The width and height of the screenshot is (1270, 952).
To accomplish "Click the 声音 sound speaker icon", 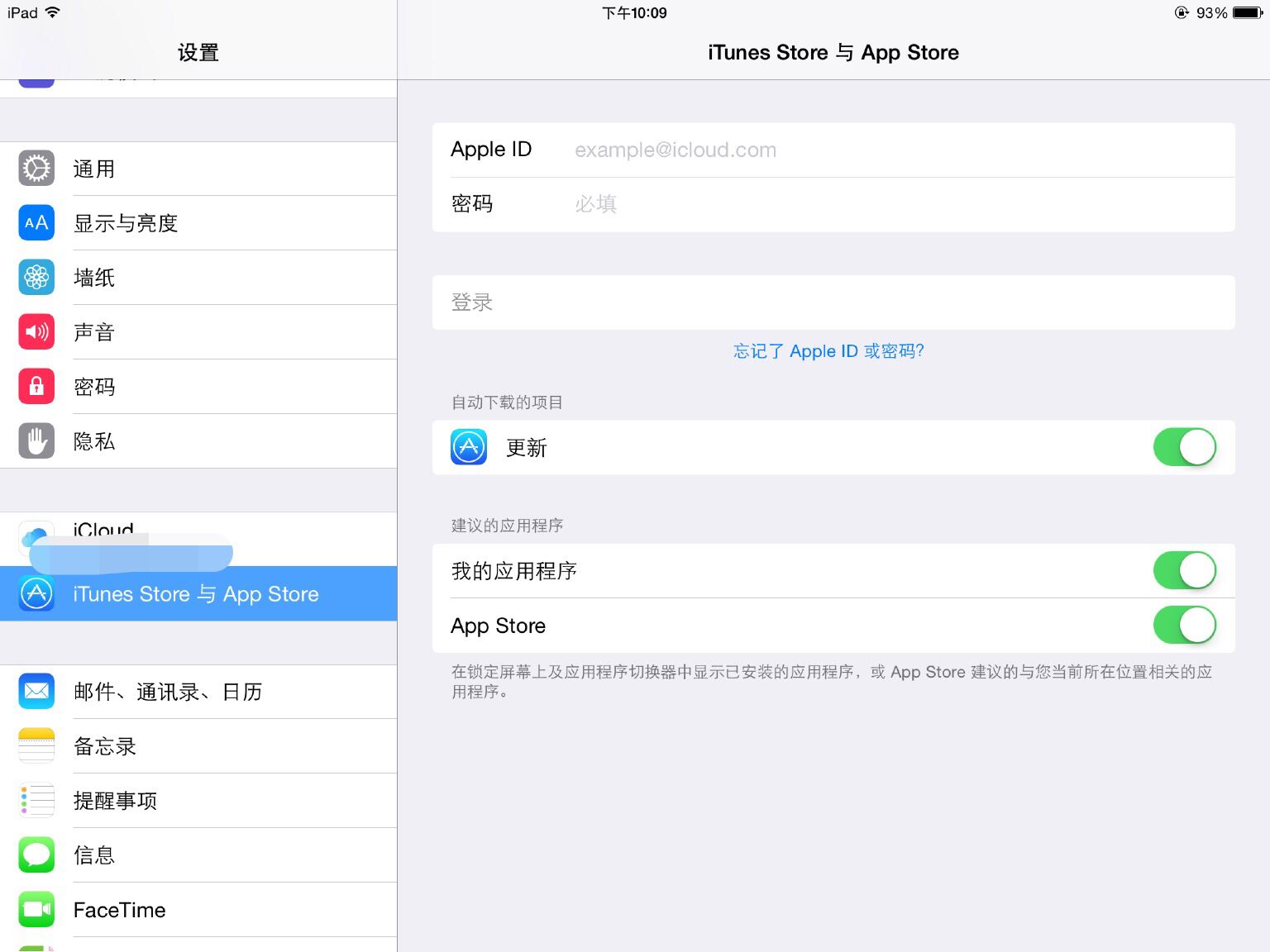I will pyautogui.click(x=36, y=331).
